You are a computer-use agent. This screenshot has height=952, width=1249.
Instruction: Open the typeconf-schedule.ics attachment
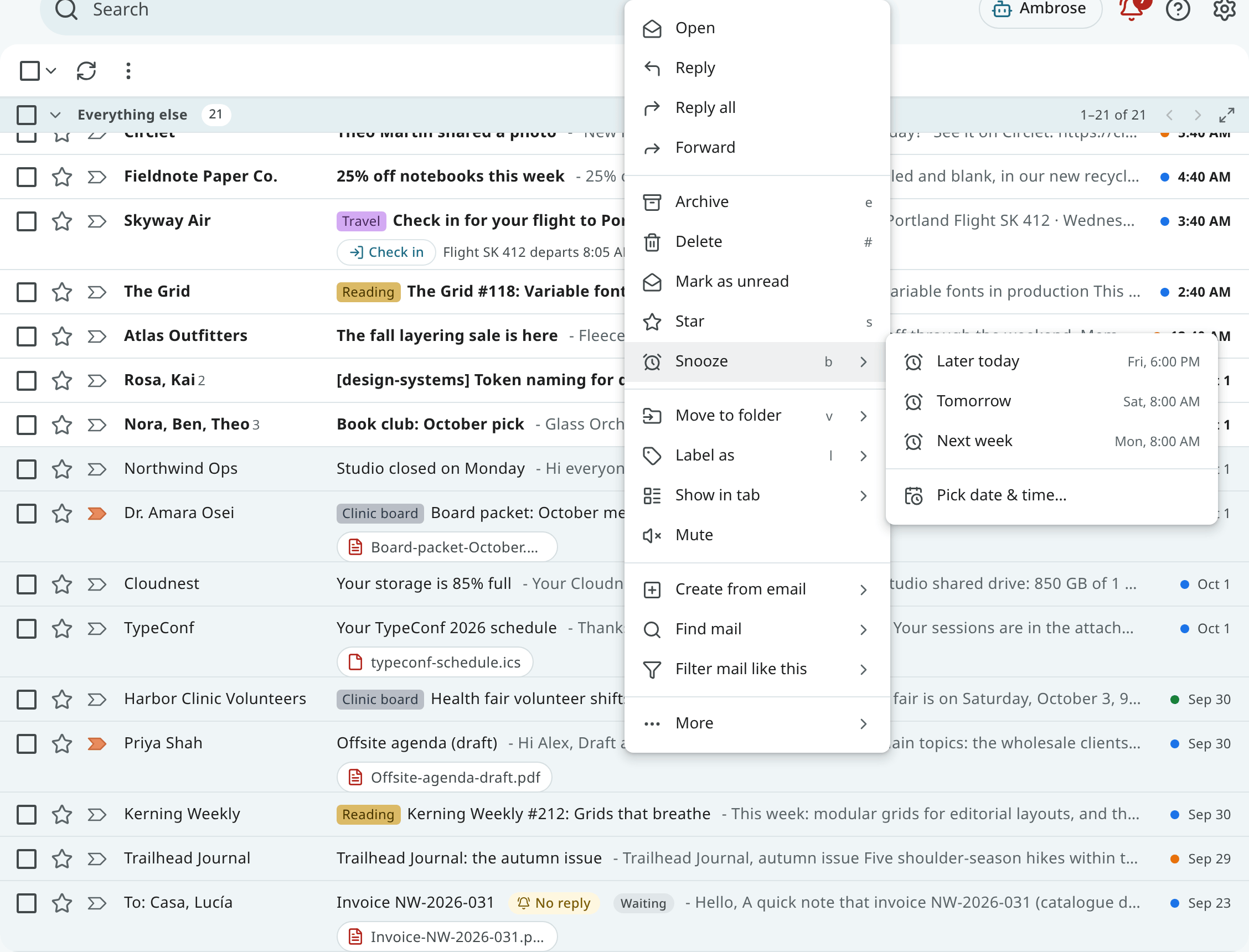tap(435, 663)
